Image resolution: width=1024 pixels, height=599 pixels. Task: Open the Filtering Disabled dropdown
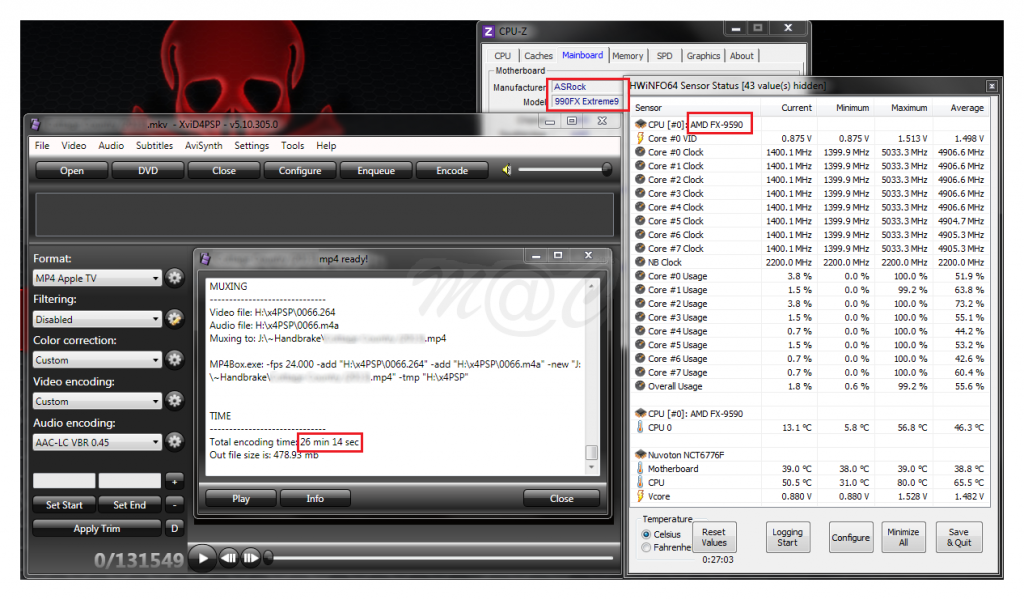click(97, 319)
